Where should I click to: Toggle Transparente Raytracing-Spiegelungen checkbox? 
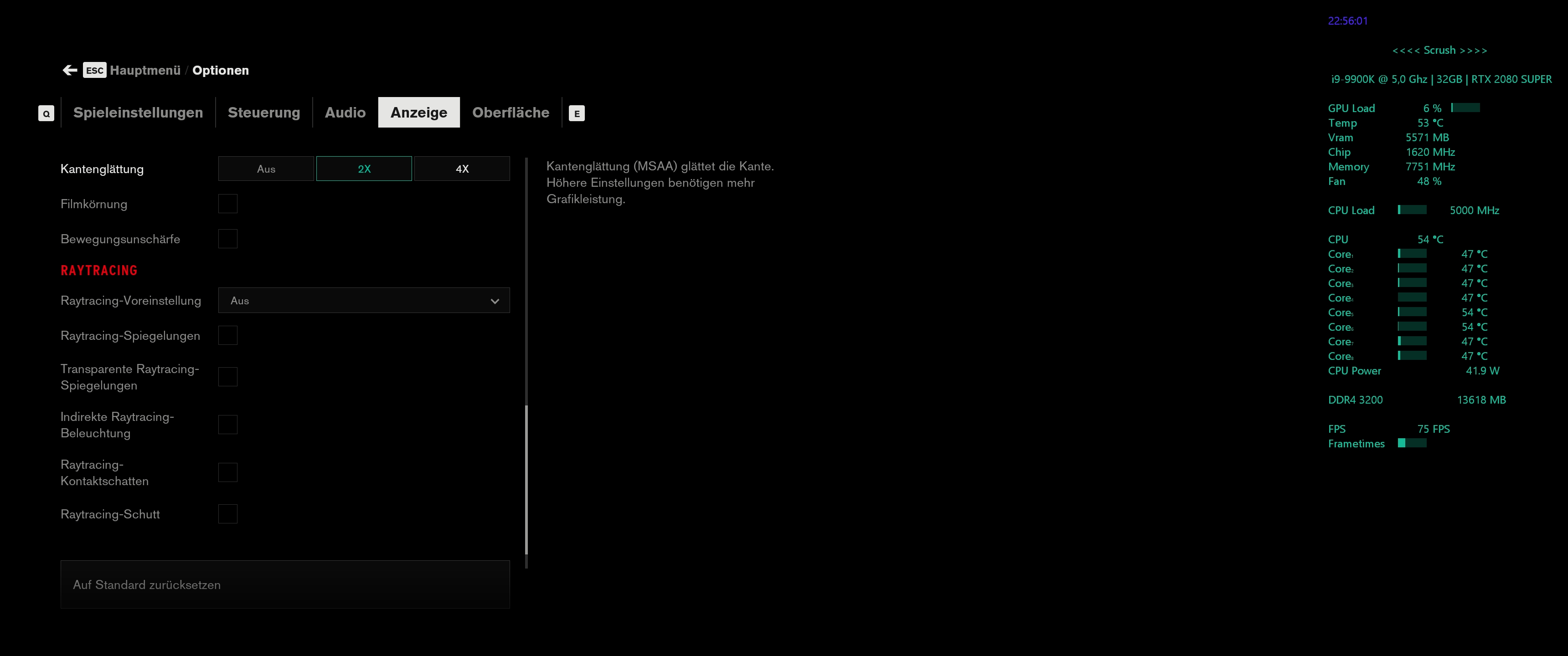coord(227,377)
